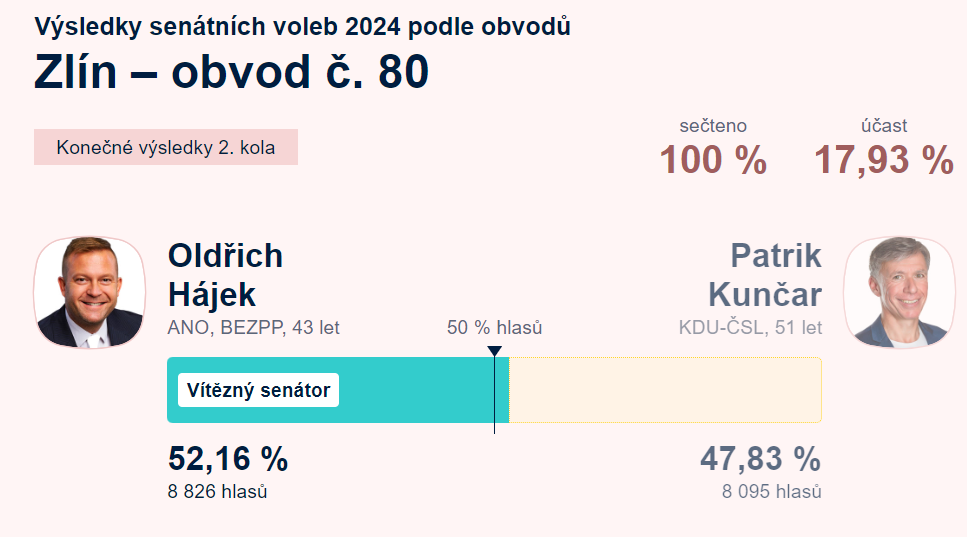Click the 50 % hlasů label text
The width and height of the screenshot is (967, 537).
coord(495,327)
